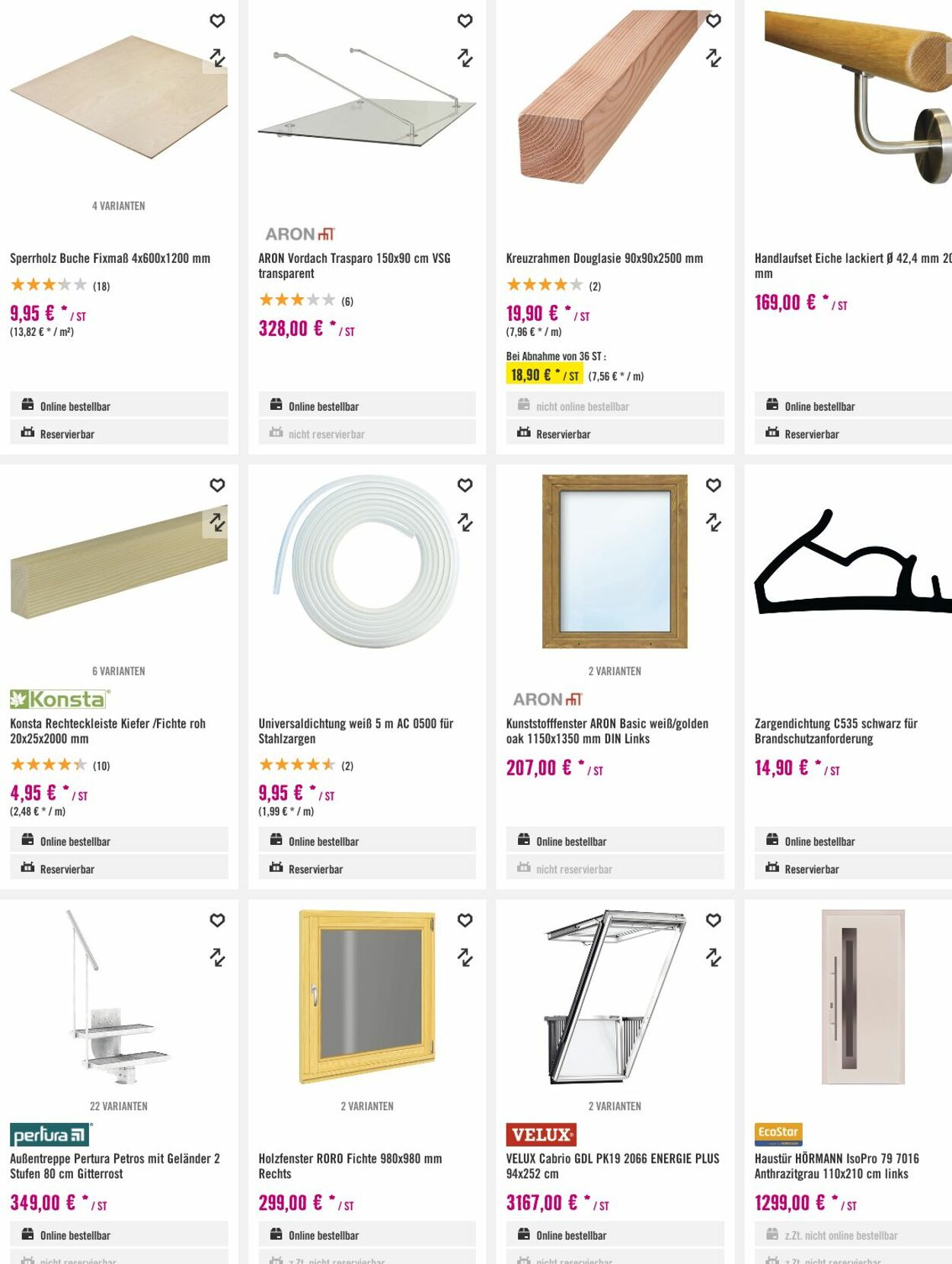Toggle wishlist heart for Universaldichtung weiß
The width and height of the screenshot is (952, 1264).
465,485
